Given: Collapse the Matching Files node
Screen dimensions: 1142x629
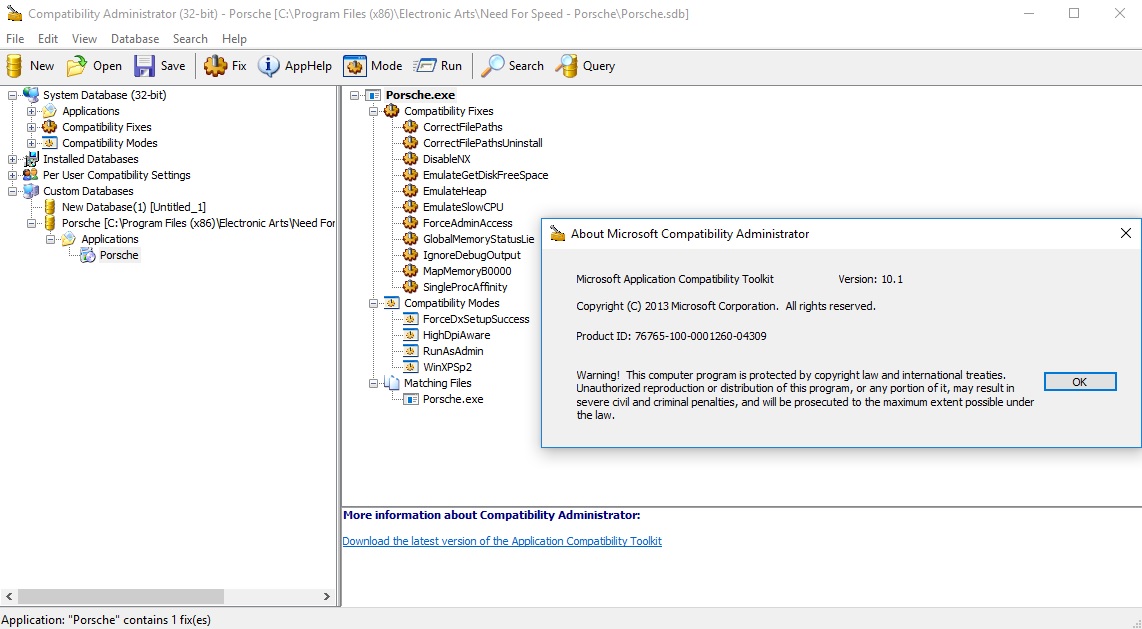Looking at the screenshot, I should (374, 383).
